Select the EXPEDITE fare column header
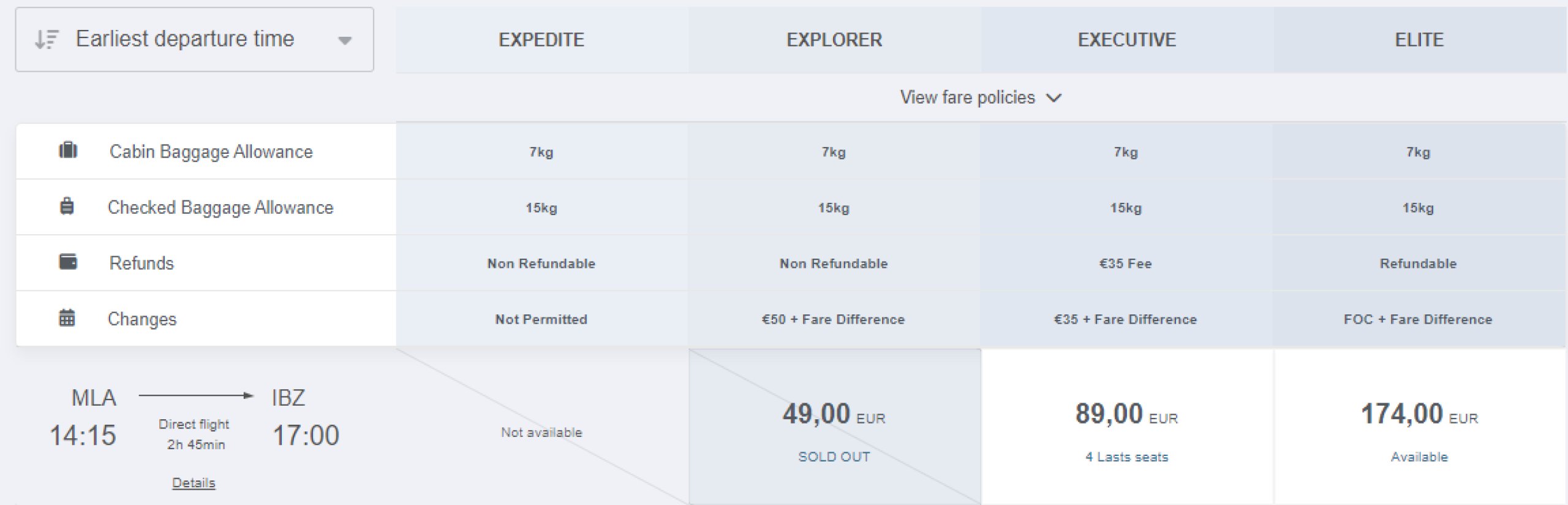This screenshot has height=505, width=1568. point(541,40)
